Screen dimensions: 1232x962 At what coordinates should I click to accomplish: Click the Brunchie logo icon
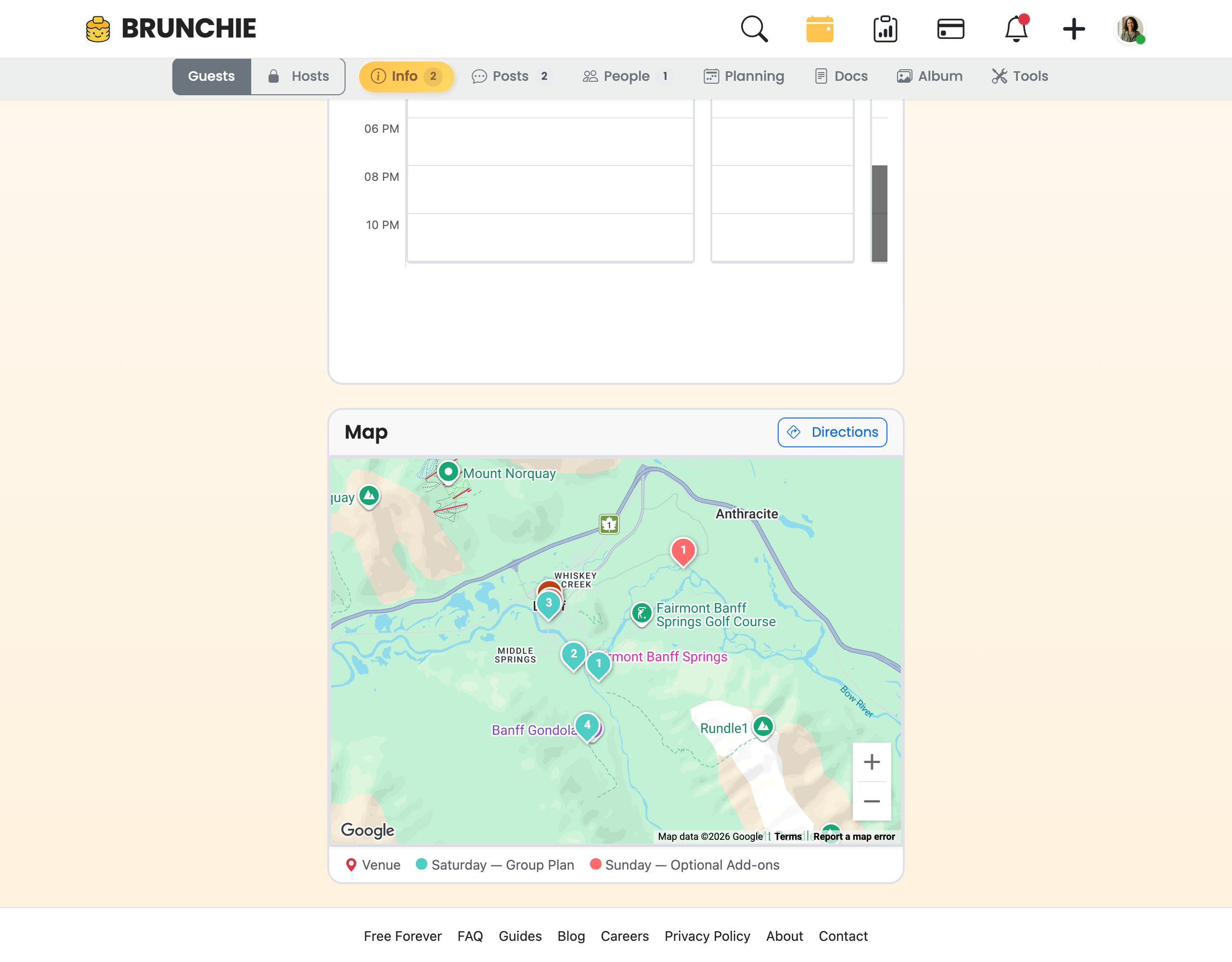coord(98,29)
